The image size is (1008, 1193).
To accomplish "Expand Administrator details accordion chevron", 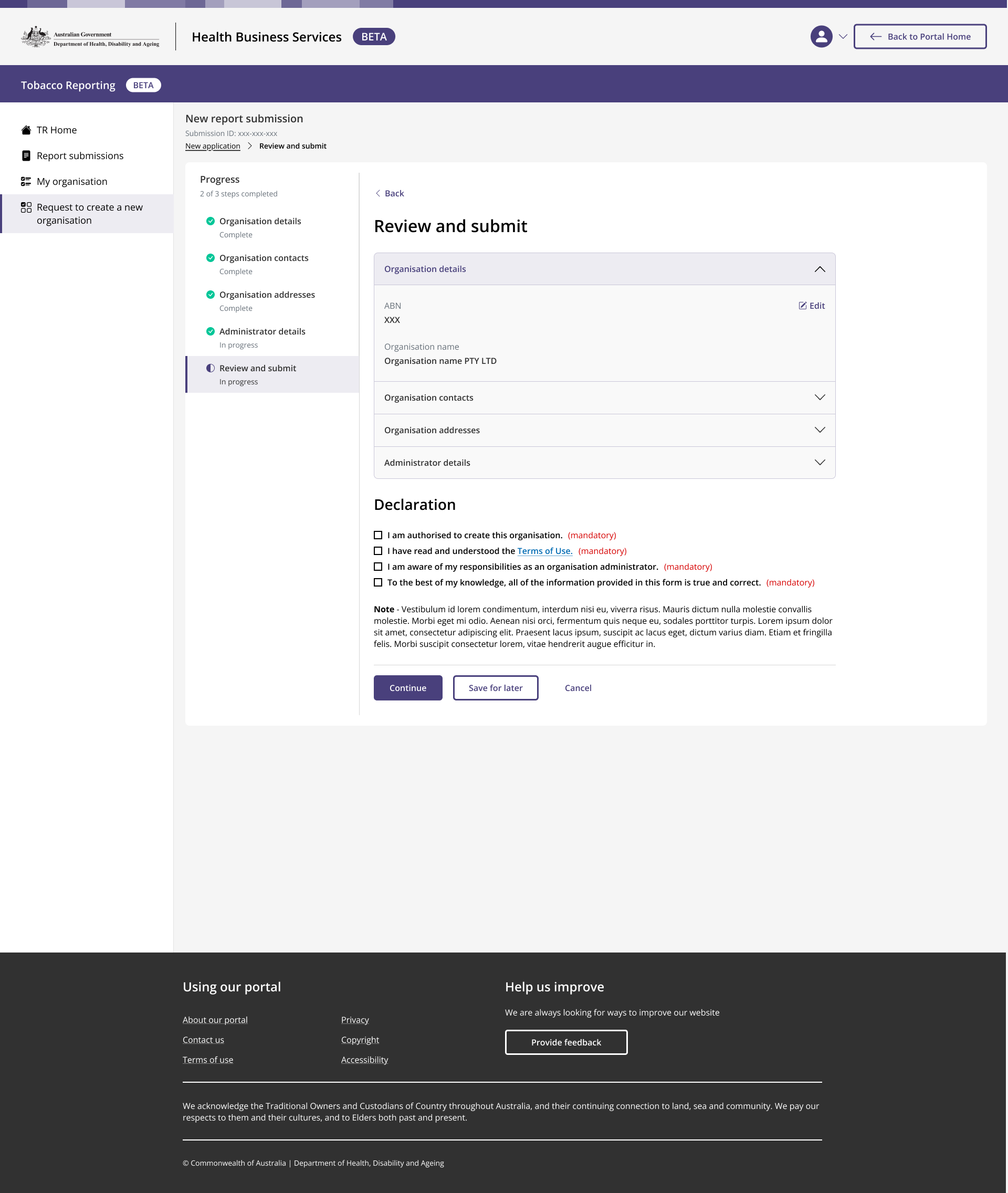I will 820,463.
